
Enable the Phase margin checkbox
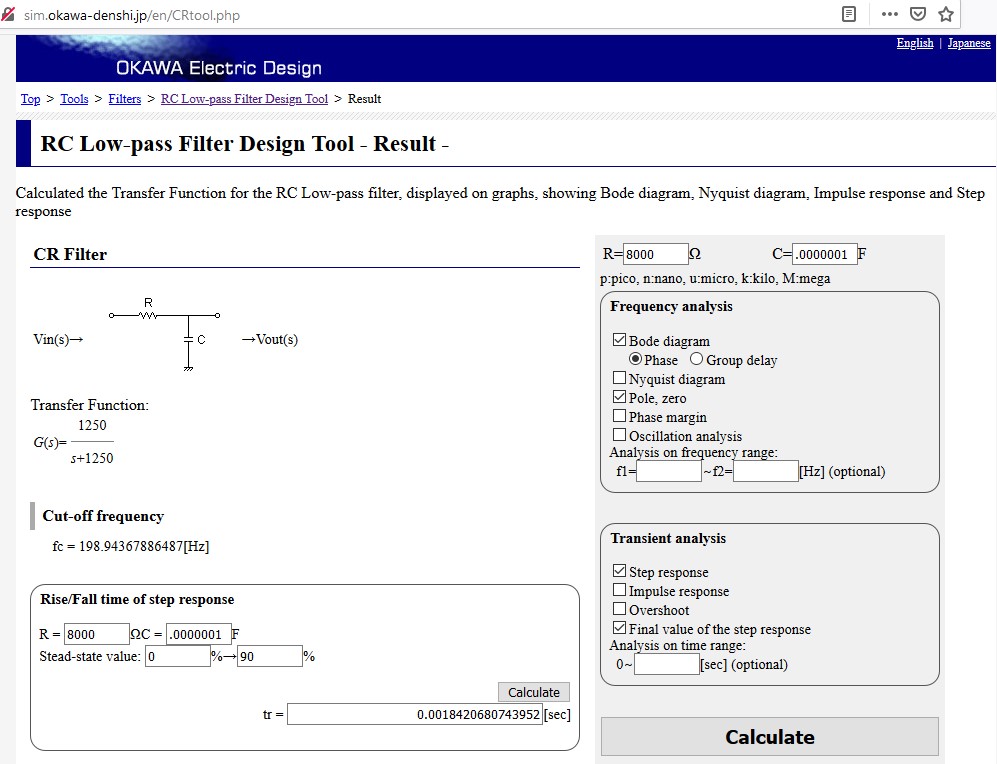(619, 417)
